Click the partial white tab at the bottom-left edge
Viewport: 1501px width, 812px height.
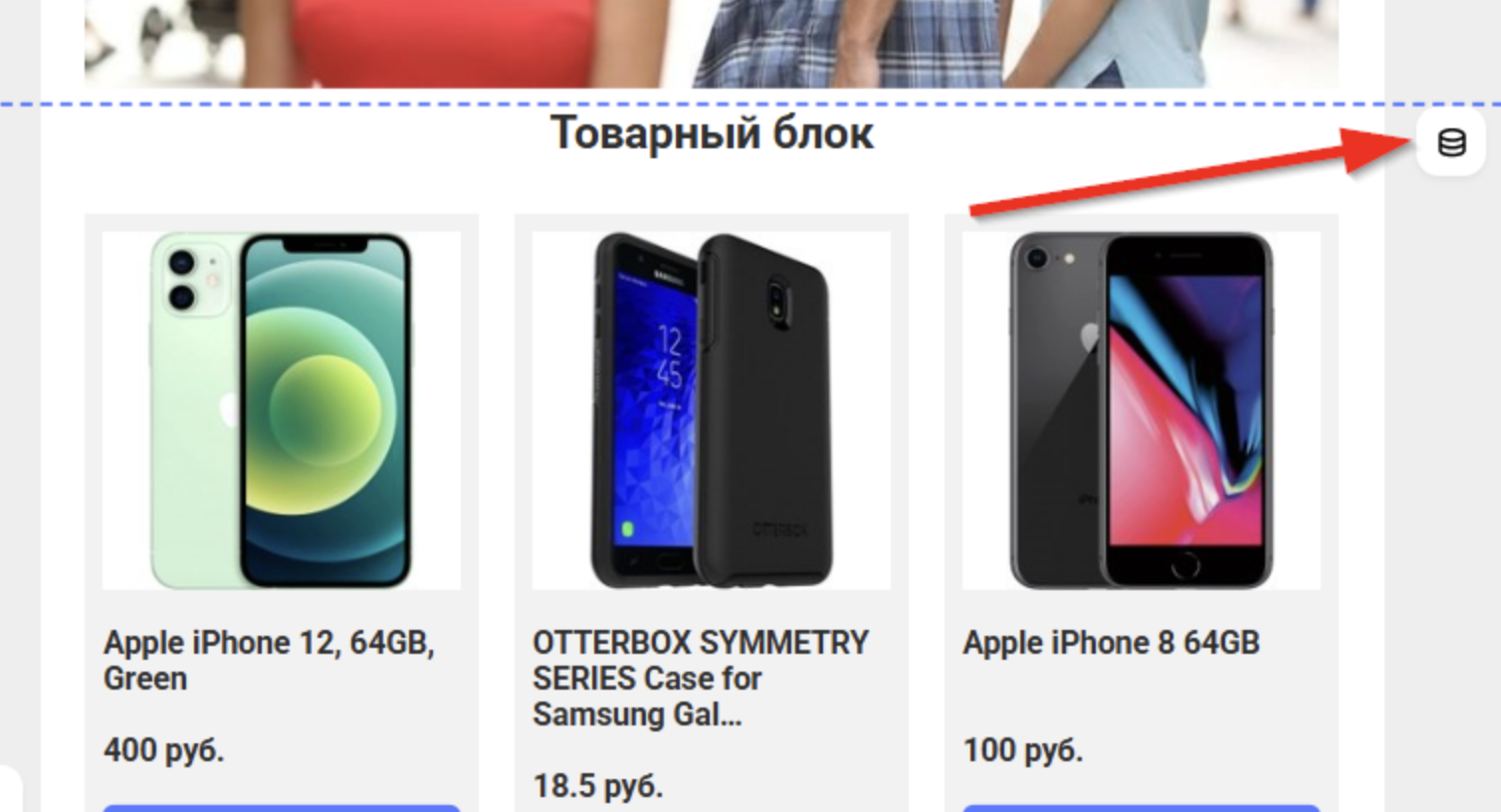pyautogui.click(x=10, y=788)
